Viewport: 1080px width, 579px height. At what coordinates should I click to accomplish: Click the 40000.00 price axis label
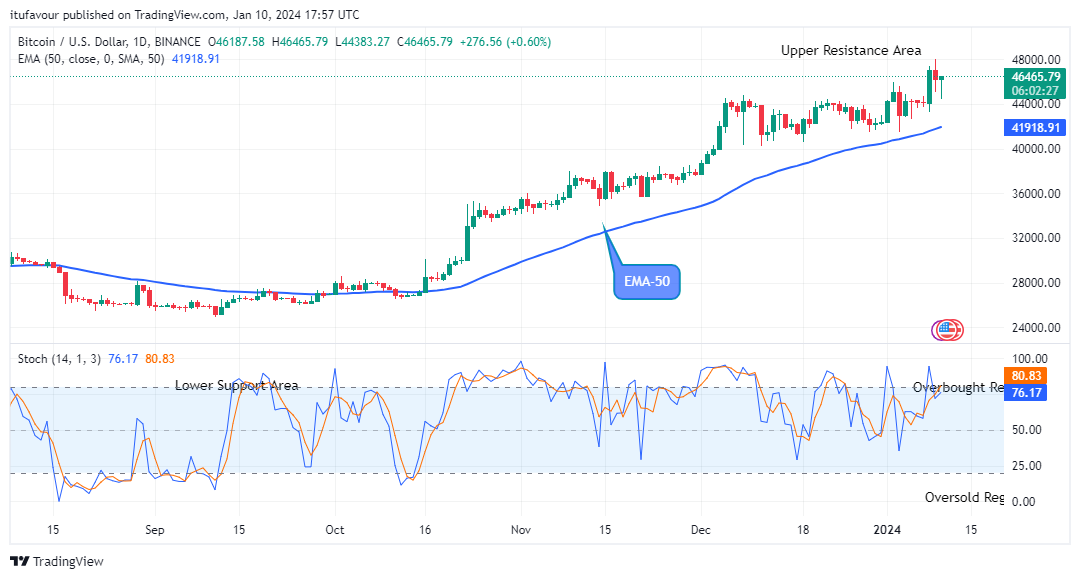point(1036,149)
